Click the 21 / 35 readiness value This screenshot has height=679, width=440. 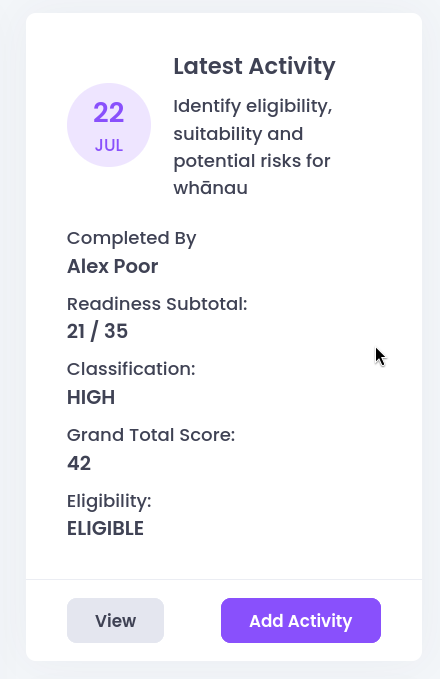coord(97,331)
